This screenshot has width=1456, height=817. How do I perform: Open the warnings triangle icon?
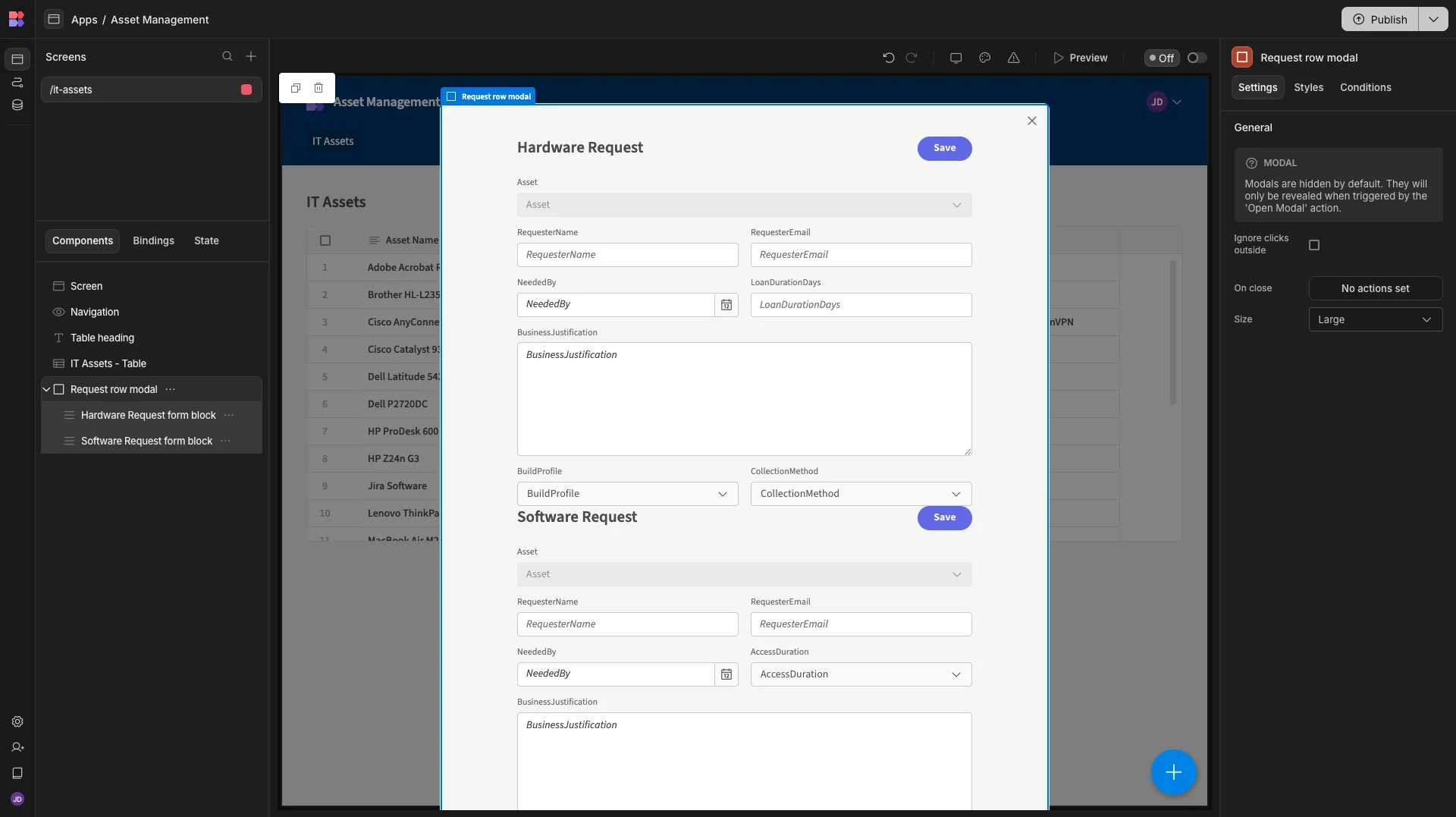point(1013,58)
